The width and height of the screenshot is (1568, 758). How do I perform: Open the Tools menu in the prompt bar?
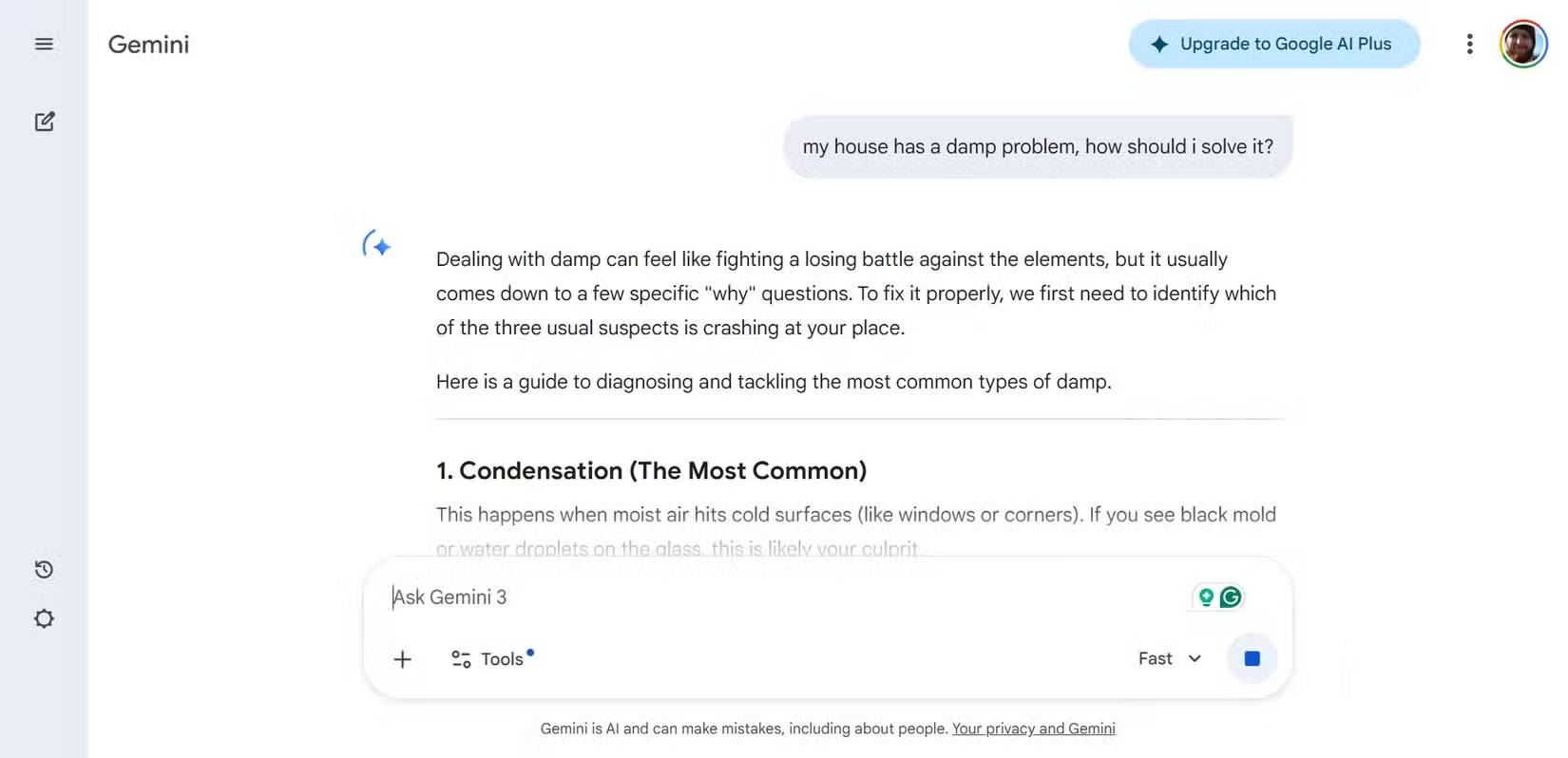[491, 658]
